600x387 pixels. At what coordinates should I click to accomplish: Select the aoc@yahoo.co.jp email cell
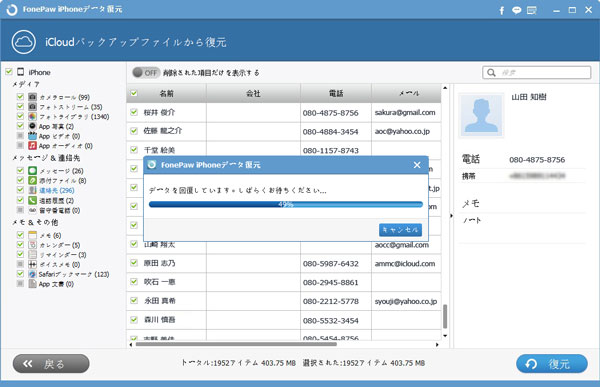tap(406, 132)
